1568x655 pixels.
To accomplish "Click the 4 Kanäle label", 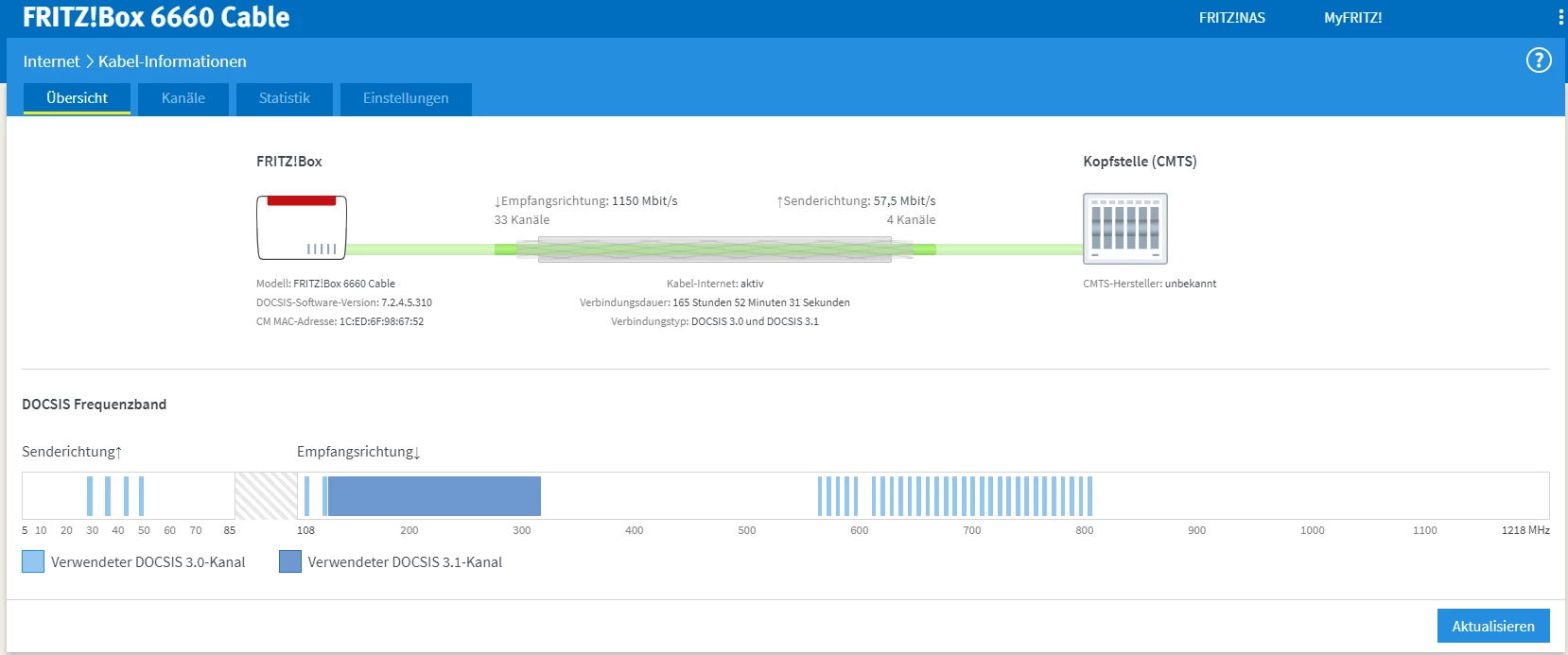I will [x=911, y=220].
